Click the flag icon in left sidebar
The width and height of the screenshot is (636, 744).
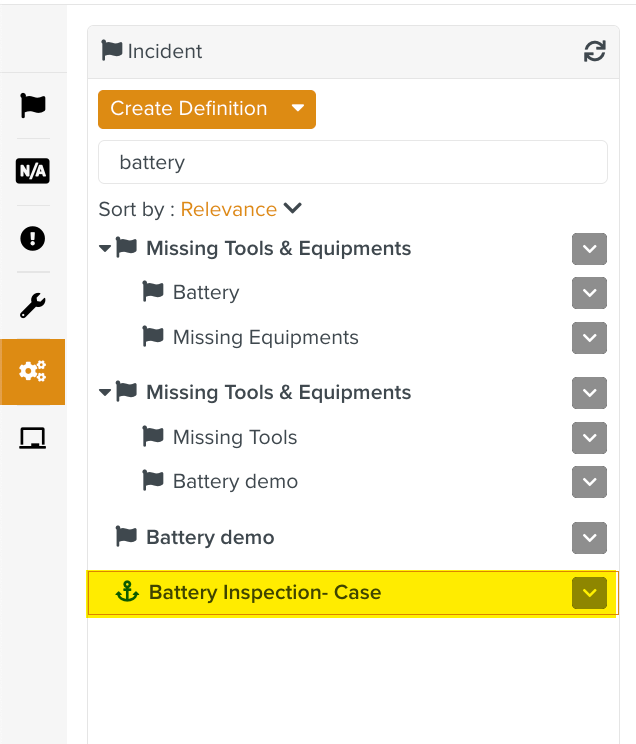click(33, 105)
